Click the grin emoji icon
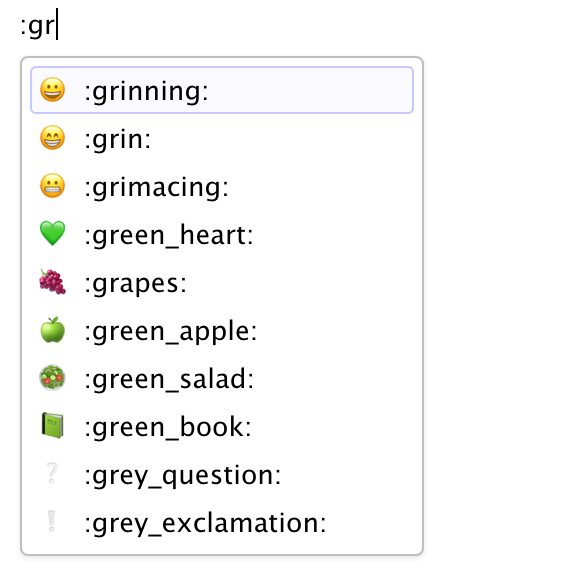Viewport: 584px width, 574px height. (53, 138)
